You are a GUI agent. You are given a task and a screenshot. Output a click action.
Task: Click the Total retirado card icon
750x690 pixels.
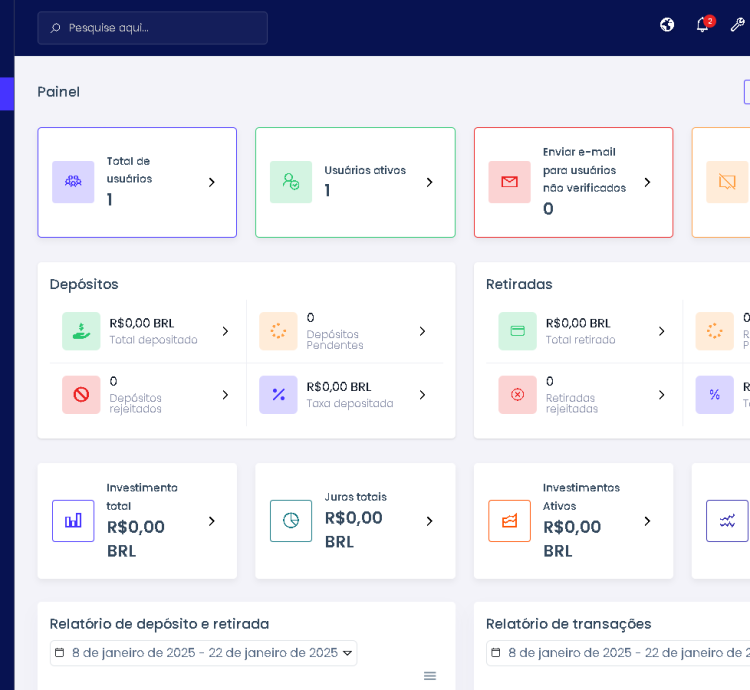517,331
